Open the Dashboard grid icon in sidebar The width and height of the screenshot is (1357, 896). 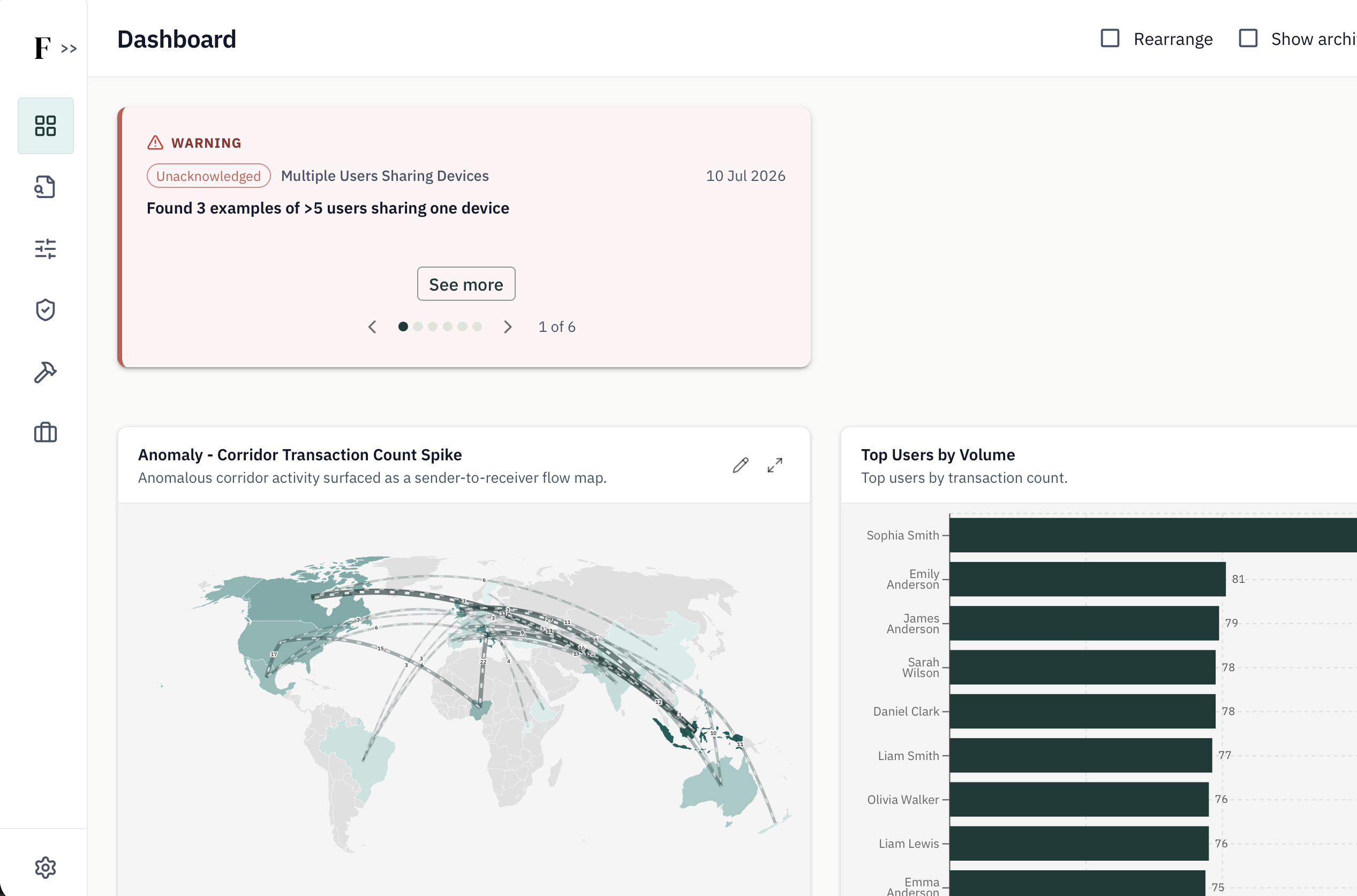coord(46,126)
